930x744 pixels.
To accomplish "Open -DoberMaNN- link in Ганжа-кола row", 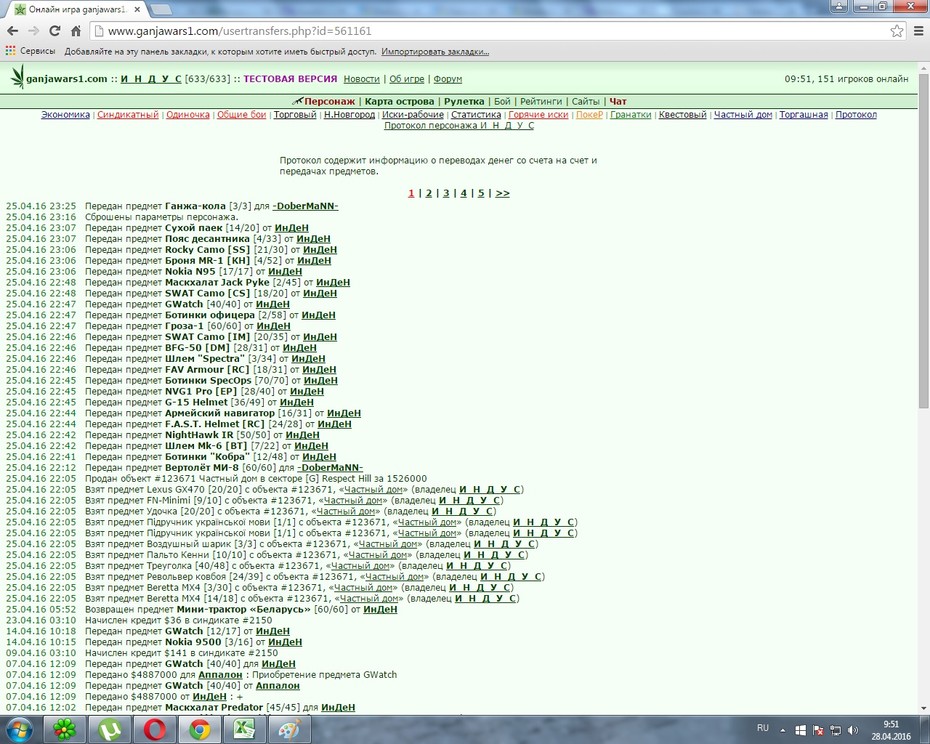I will tap(305, 206).
